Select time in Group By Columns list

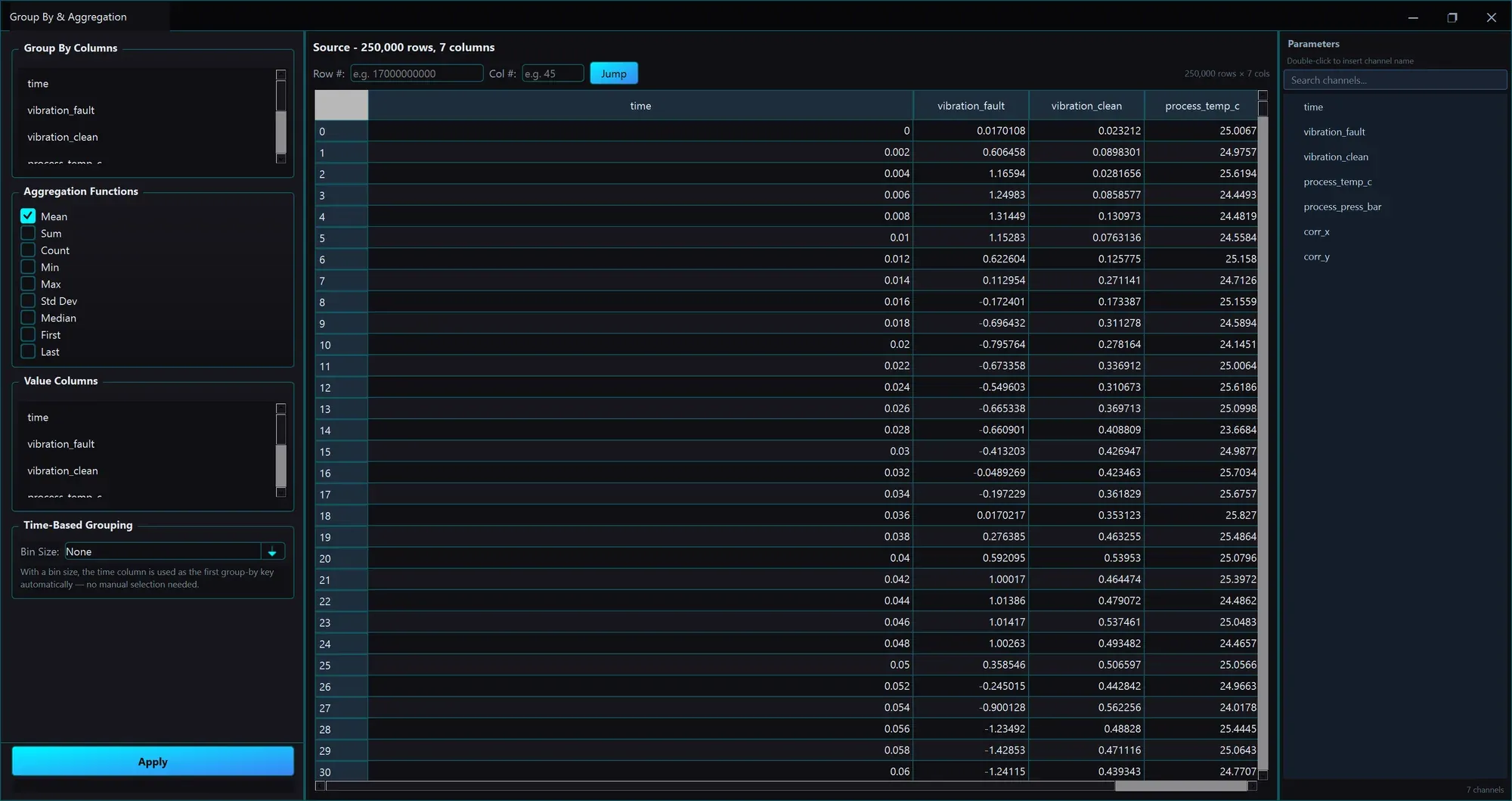146,83
